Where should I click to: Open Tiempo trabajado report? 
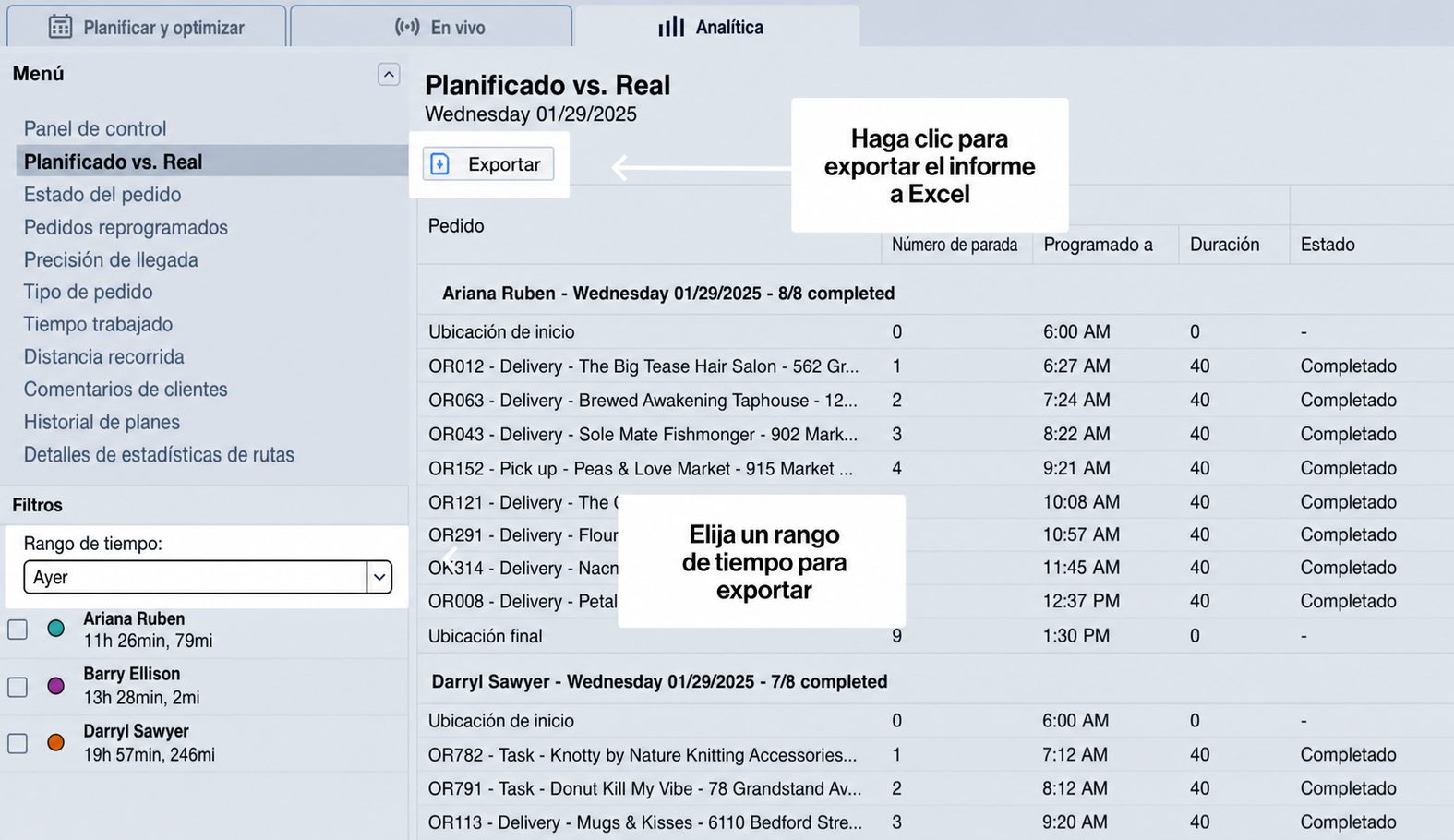click(x=98, y=324)
